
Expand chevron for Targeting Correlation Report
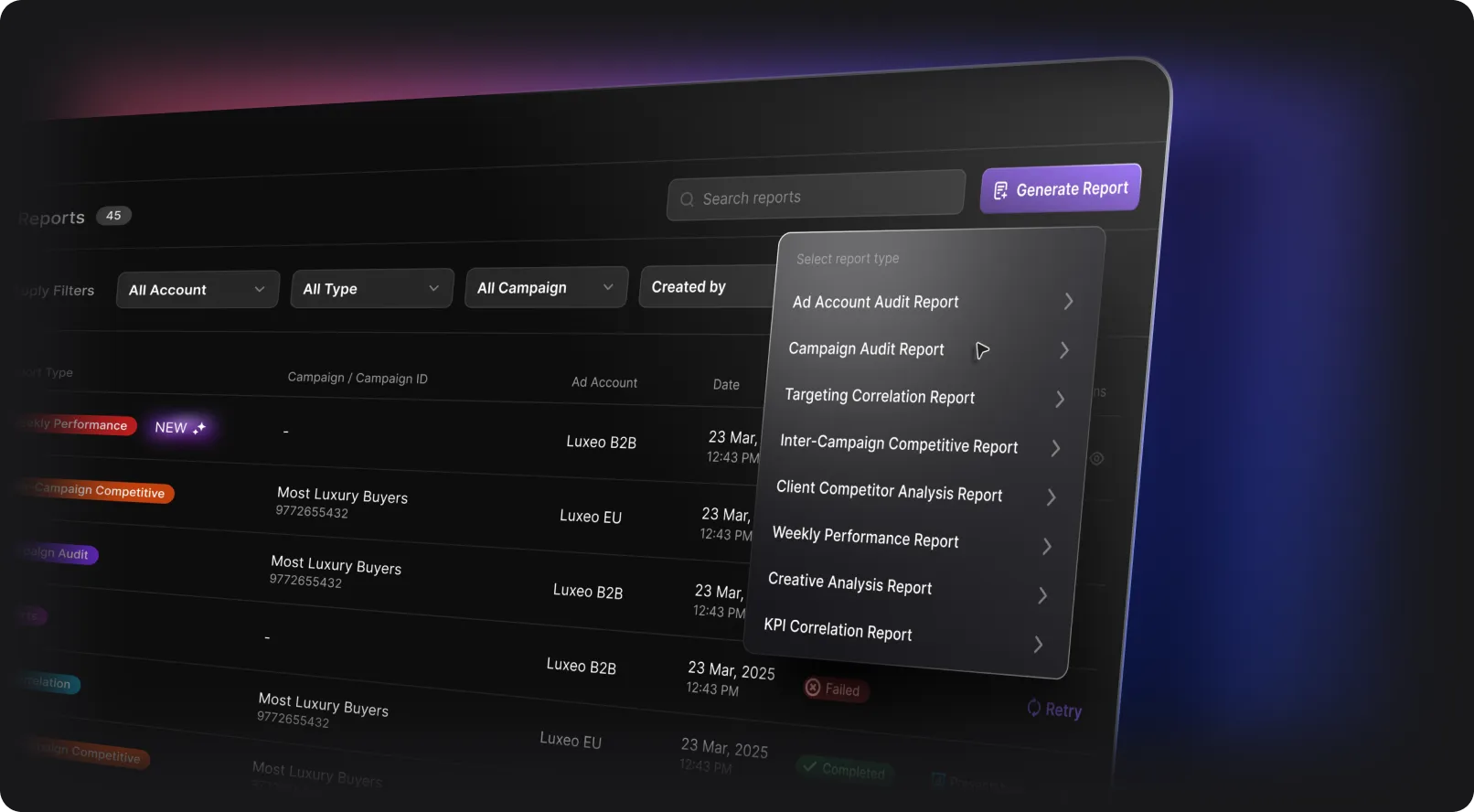1059,400
